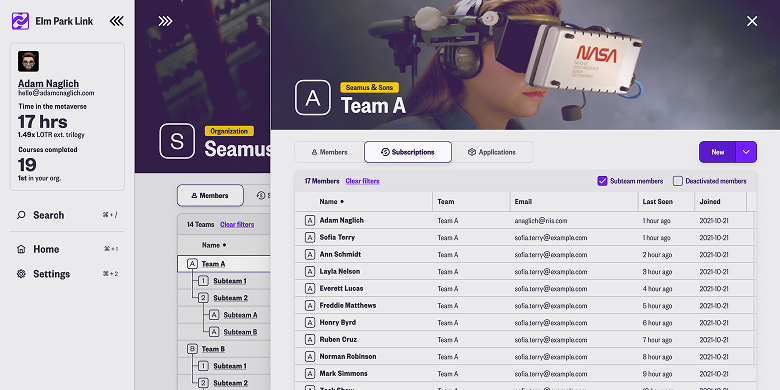Viewport: 780px width, 390px height.
Task: Click the Elm Park Link logo icon
Action: point(20,21)
